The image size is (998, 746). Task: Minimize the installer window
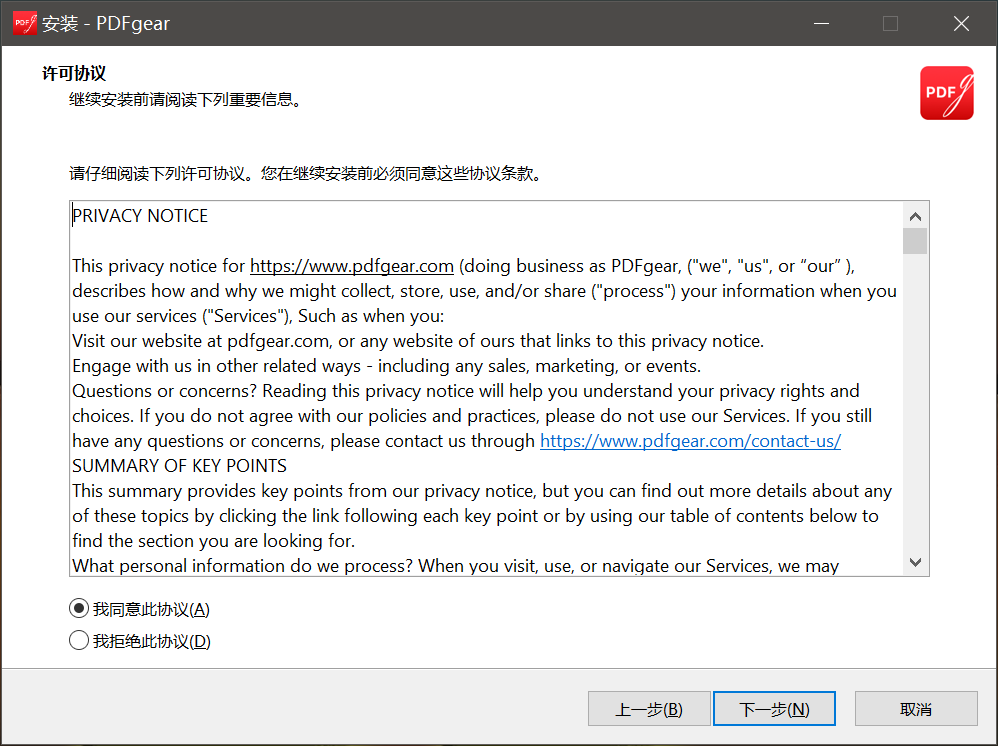(x=821, y=24)
